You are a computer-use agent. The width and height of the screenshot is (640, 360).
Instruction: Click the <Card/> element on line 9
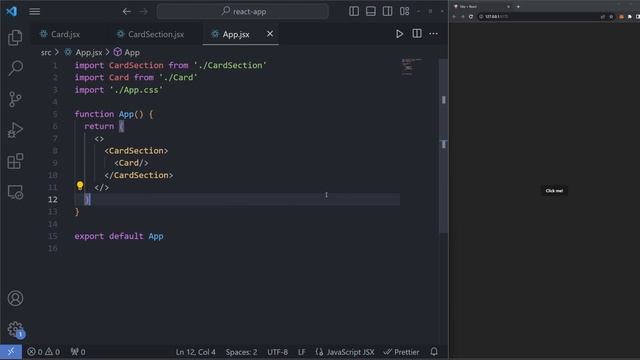point(131,163)
